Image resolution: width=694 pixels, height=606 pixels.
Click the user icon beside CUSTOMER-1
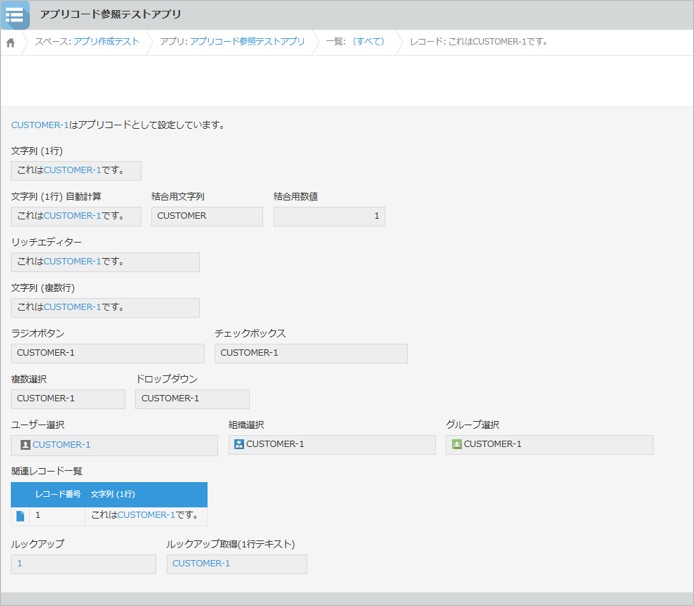tap(26, 444)
